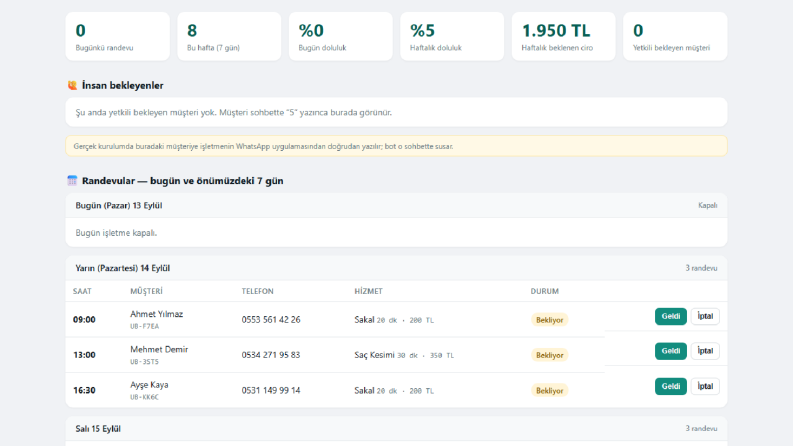Click booking code UB-3STS

pos(144,362)
